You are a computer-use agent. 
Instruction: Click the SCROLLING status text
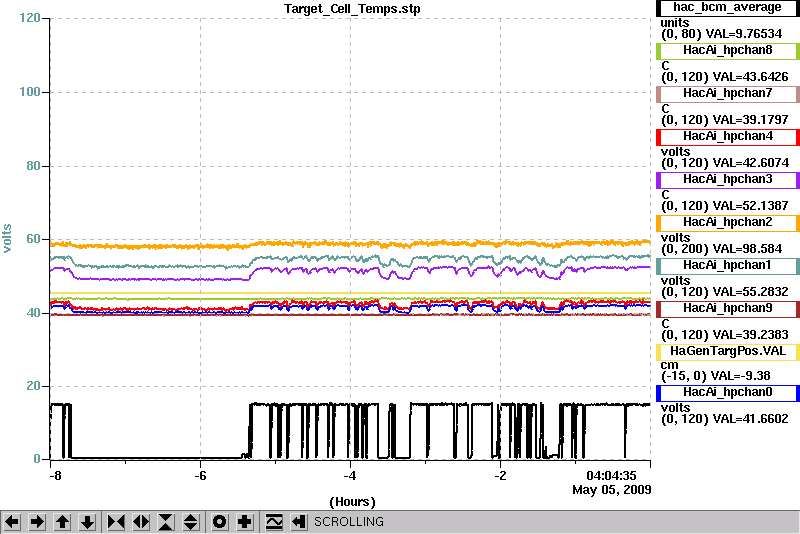349,522
